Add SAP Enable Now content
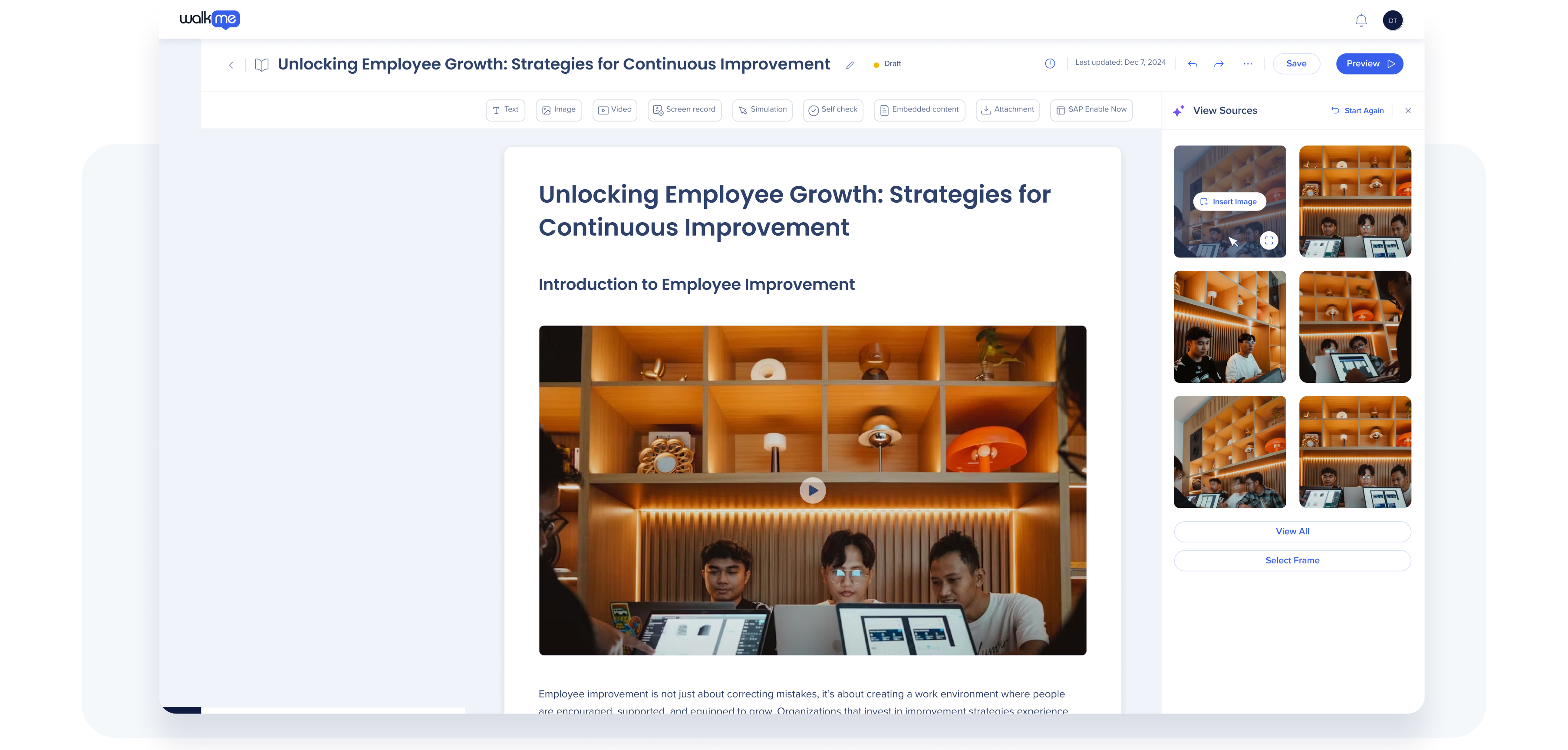 (1091, 110)
